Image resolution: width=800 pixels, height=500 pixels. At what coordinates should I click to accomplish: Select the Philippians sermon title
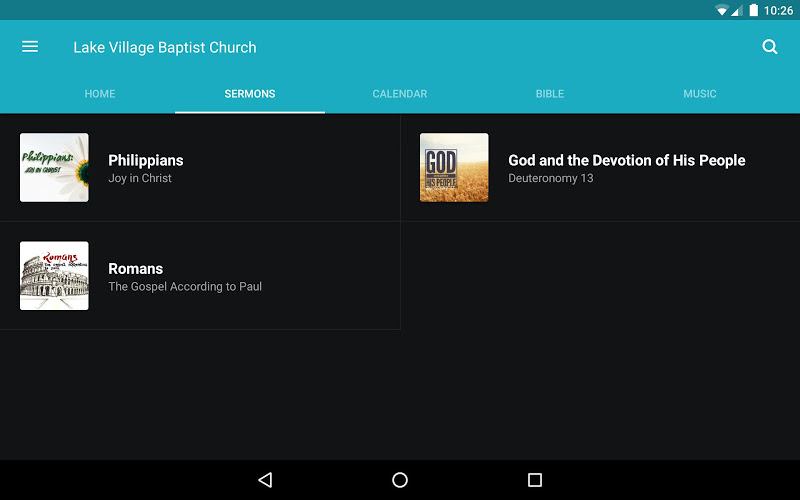tap(145, 160)
